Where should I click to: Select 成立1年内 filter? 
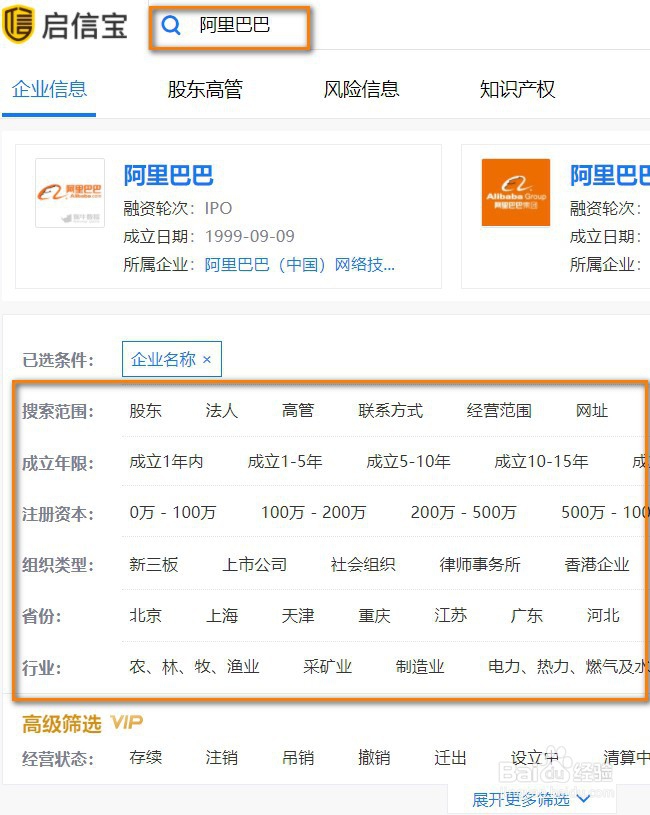(x=166, y=462)
